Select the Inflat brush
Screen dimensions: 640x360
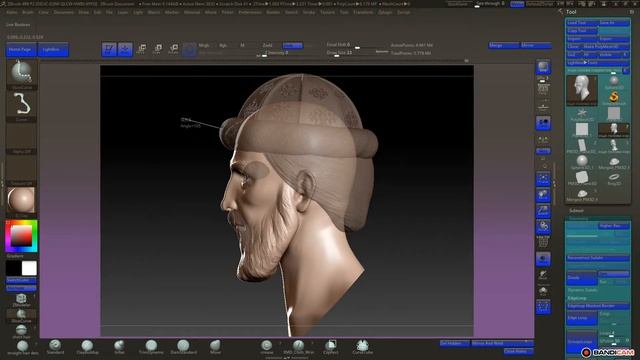click(119, 347)
